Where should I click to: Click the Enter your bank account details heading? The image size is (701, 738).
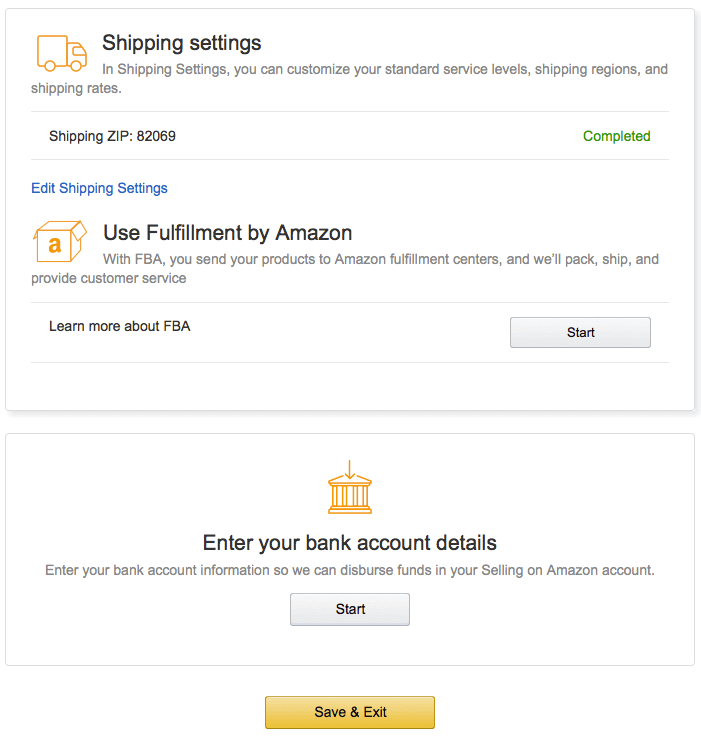(x=350, y=543)
